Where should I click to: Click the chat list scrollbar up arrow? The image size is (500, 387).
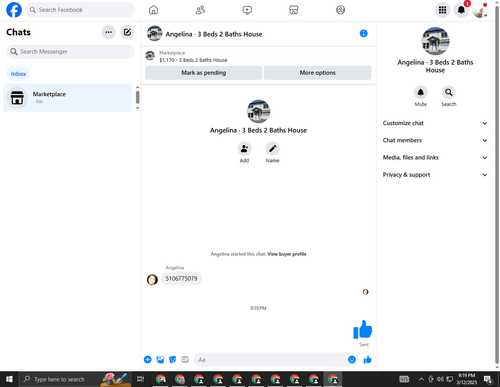click(x=137, y=87)
